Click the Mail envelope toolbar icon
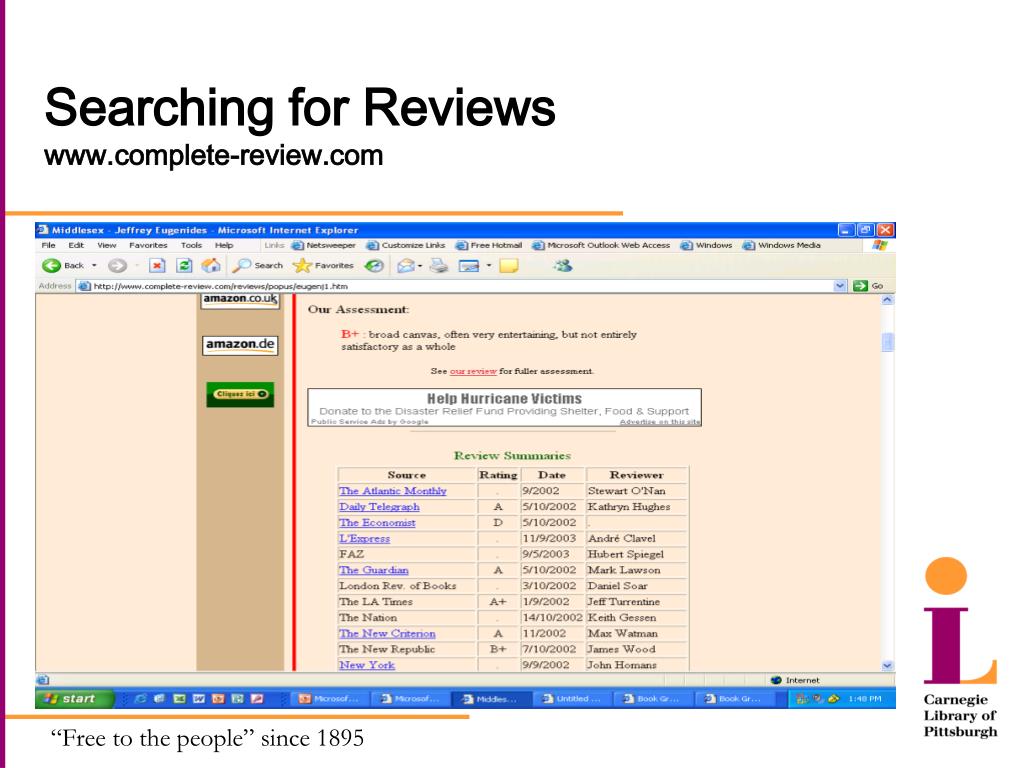This screenshot has width=1024, height=768. (x=406, y=265)
